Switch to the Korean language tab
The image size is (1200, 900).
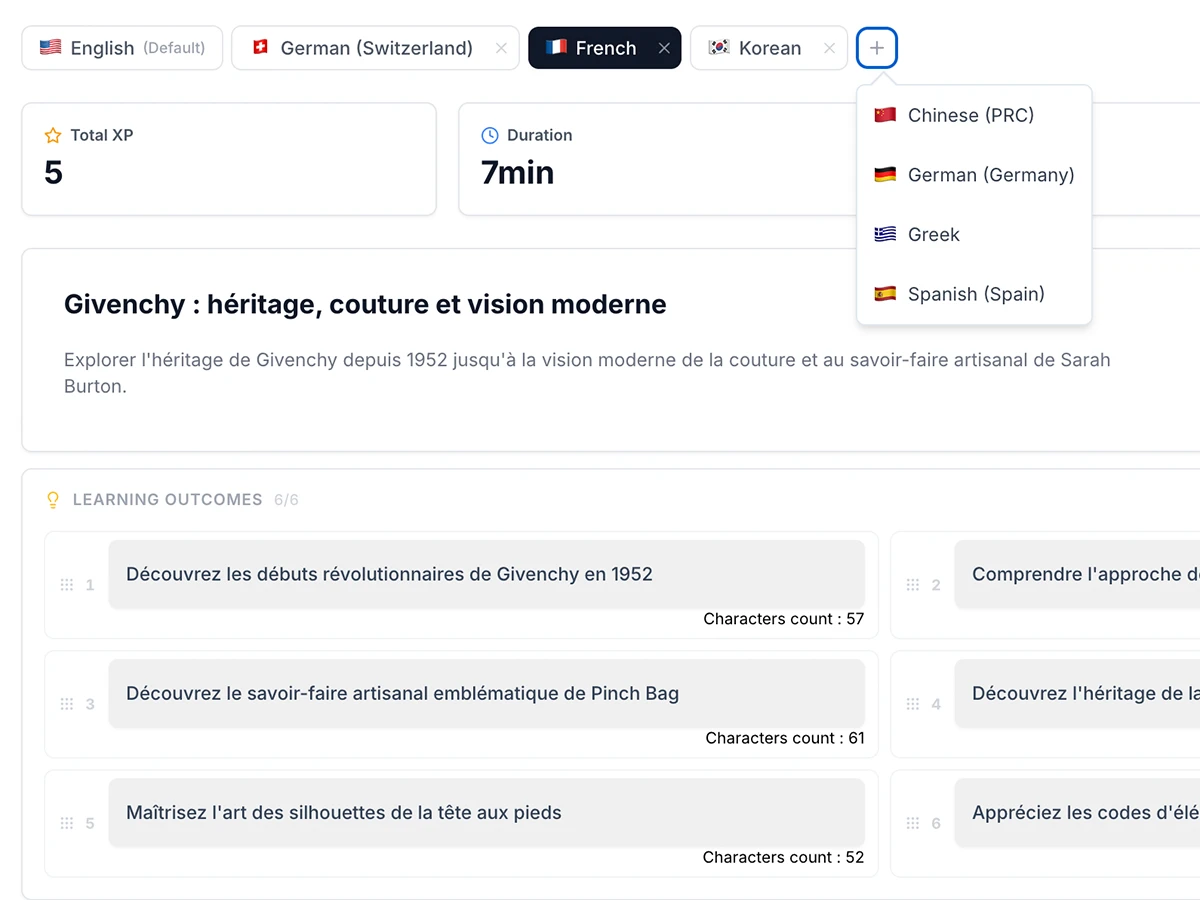point(769,47)
